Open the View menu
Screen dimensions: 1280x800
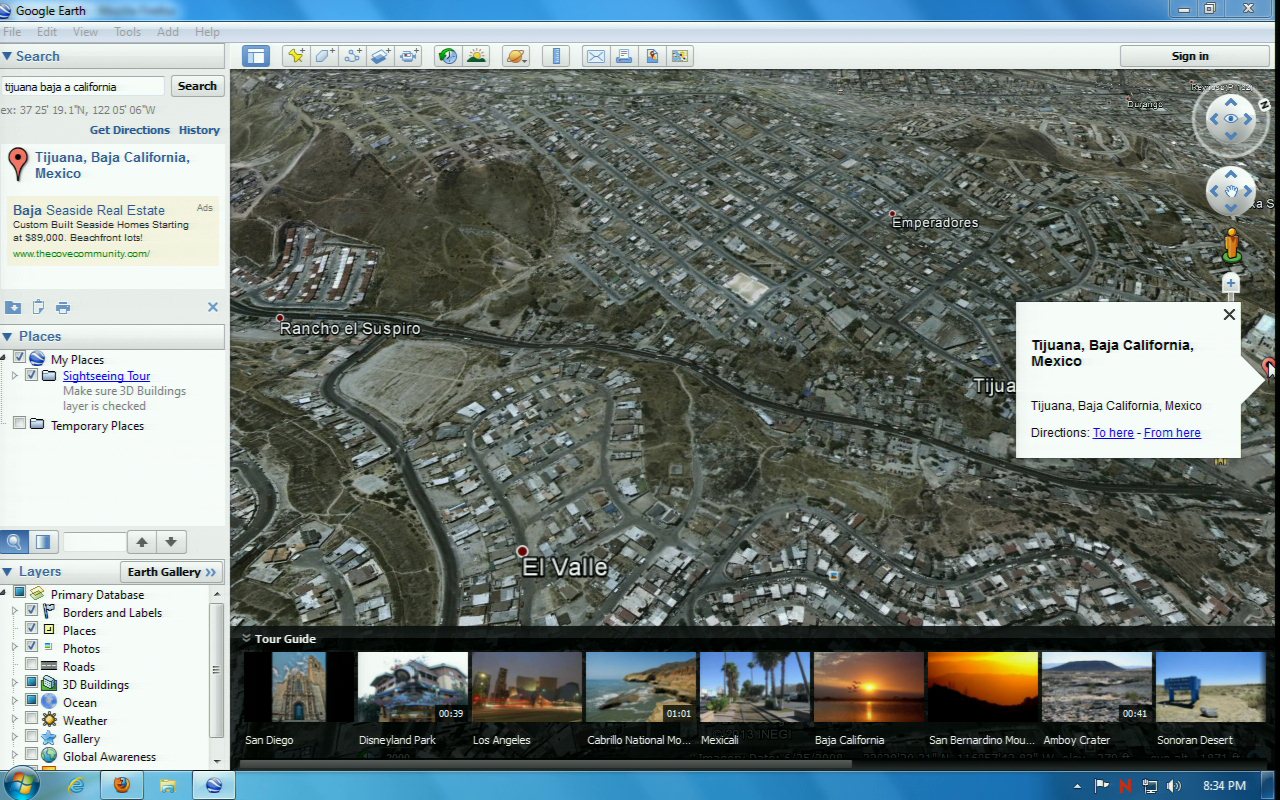[85, 32]
